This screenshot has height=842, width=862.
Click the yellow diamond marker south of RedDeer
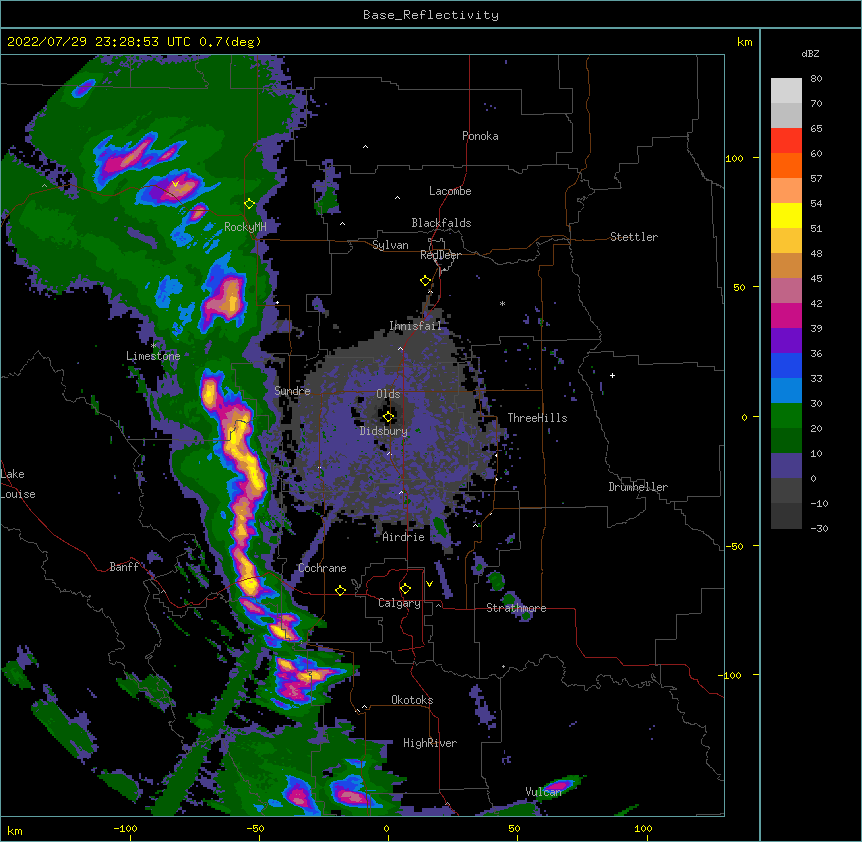pyautogui.click(x=426, y=281)
